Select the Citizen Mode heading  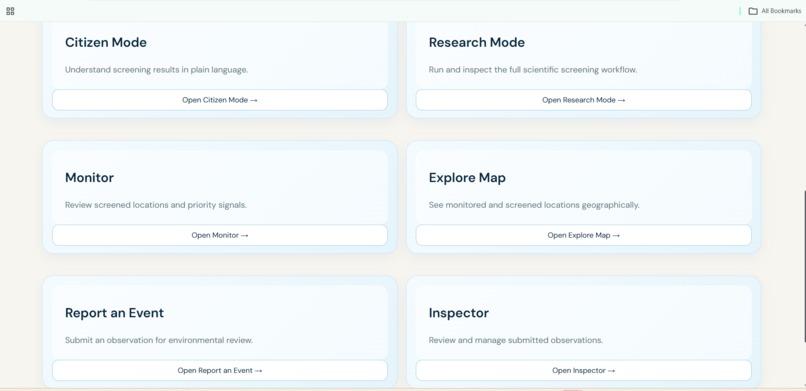click(106, 43)
